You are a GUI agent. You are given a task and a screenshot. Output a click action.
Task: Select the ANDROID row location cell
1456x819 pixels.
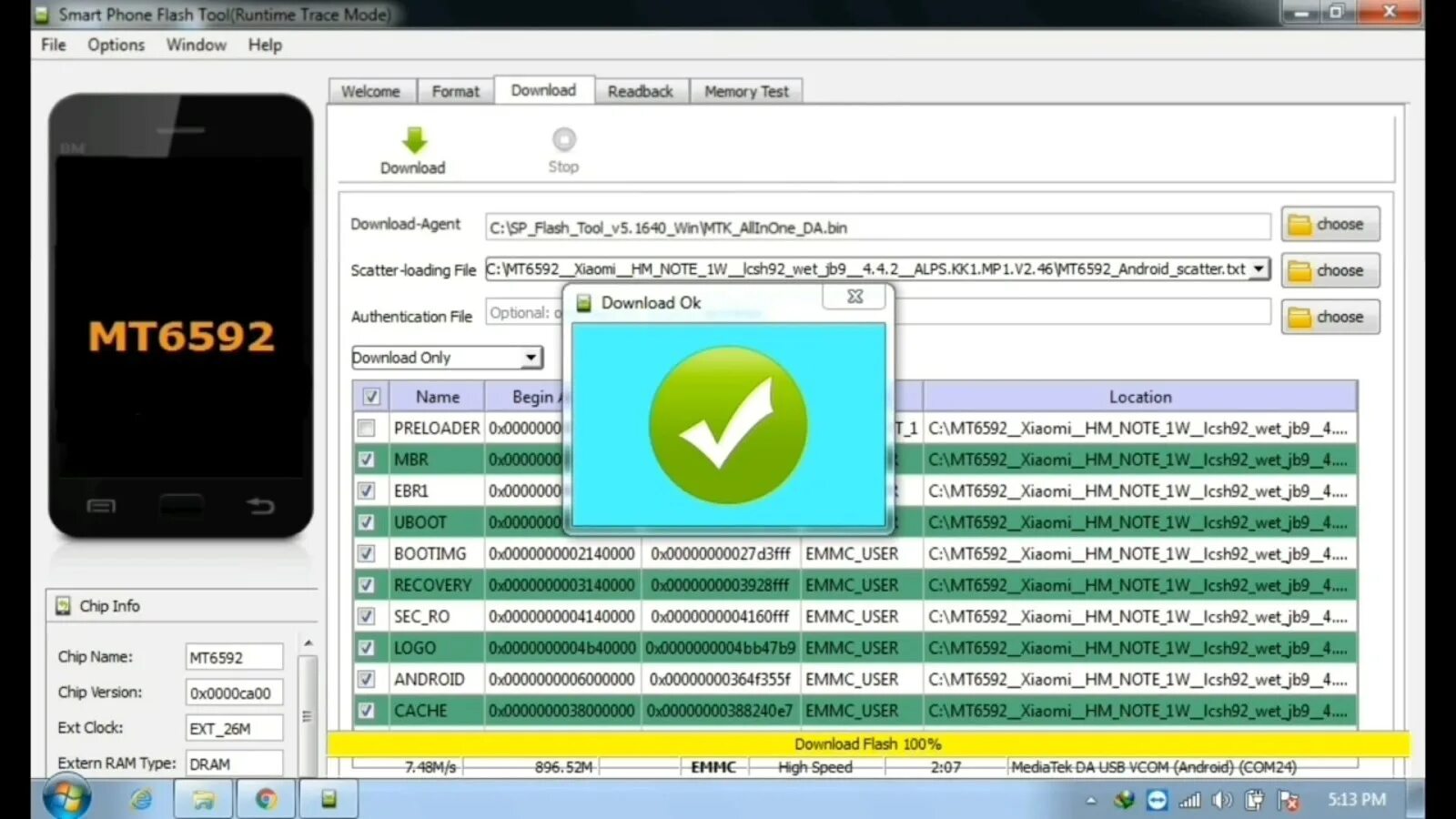pos(1139,679)
